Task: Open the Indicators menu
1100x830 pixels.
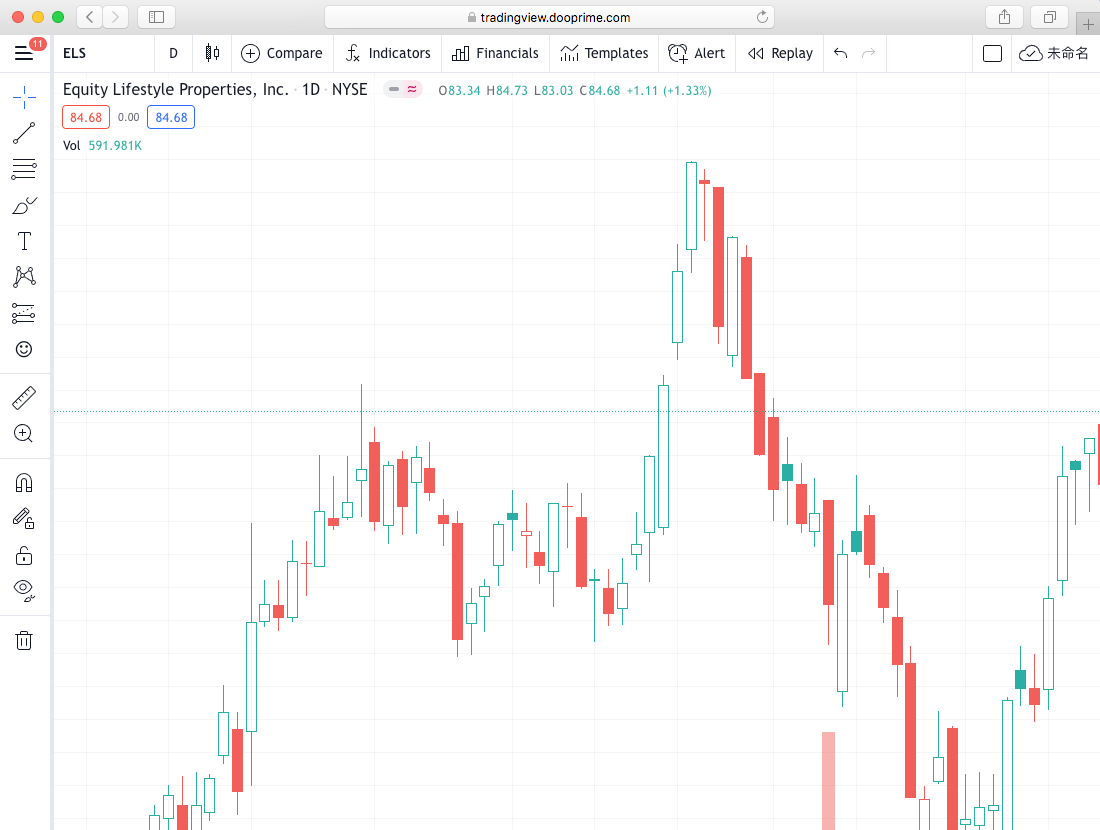Action: (388, 53)
